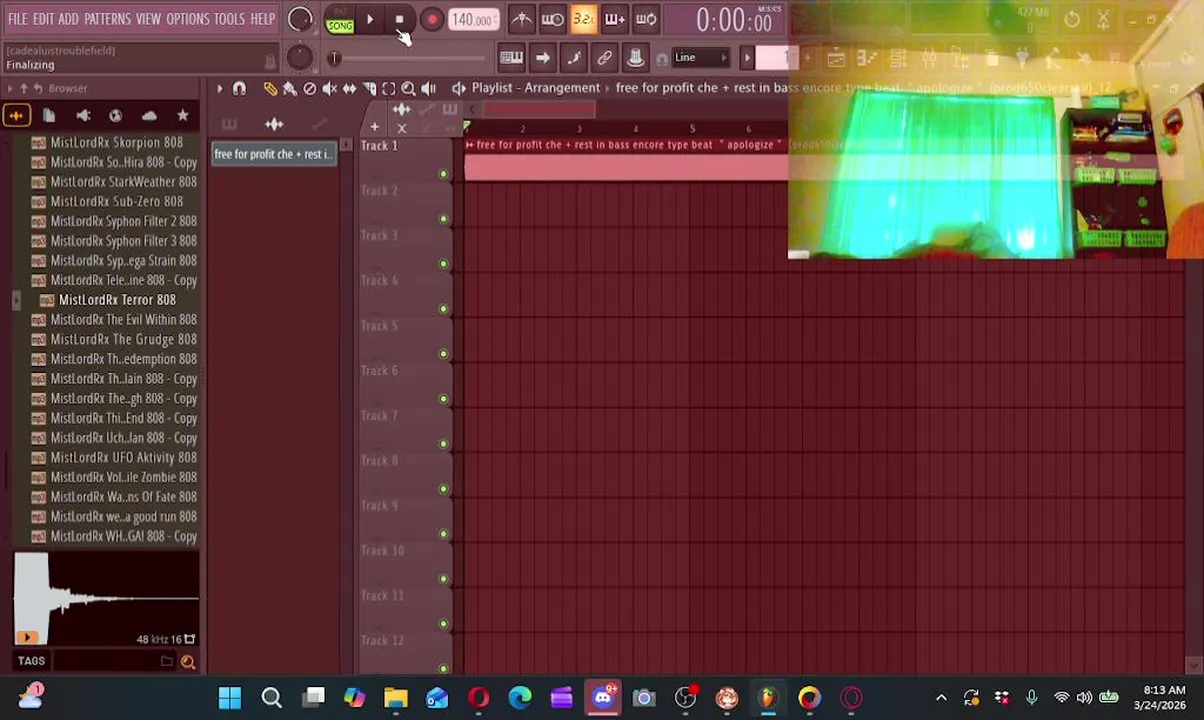Select MistLordRx Terror 808 in Browser
This screenshot has width=1204, height=720.
tap(117, 300)
